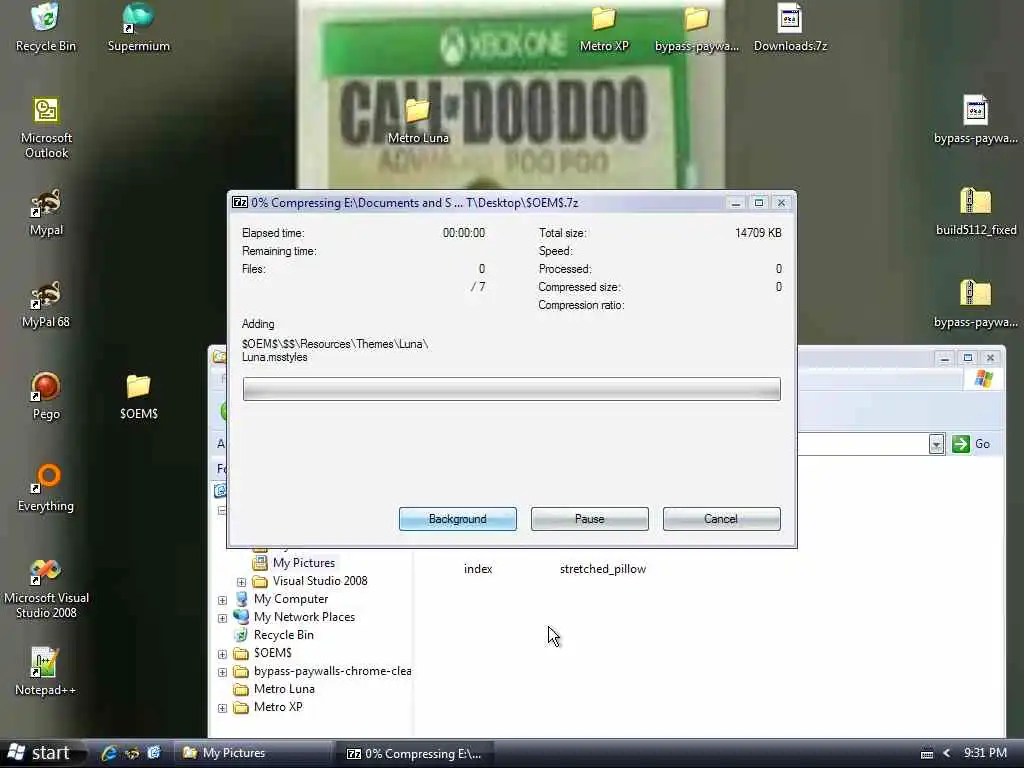Cancel the 7-Zip compression
1024x768 pixels.
[x=722, y=519]
